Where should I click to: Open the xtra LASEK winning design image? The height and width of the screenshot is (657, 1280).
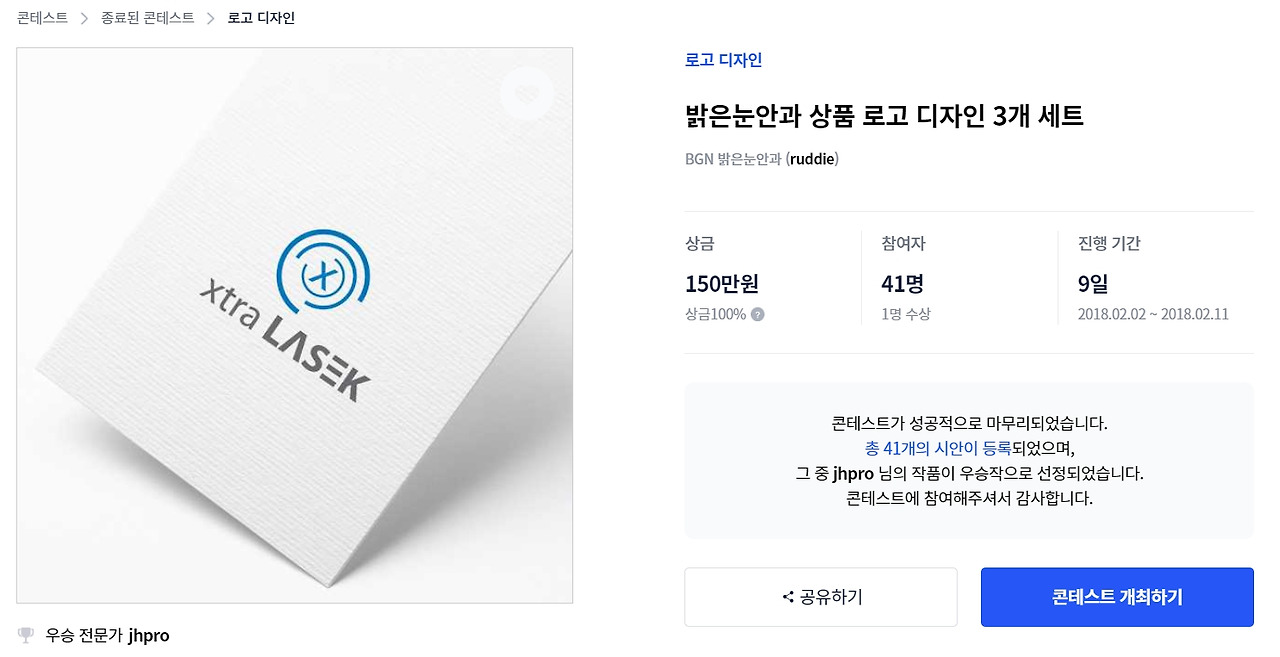pyautogui.click(x=295, y=325)
